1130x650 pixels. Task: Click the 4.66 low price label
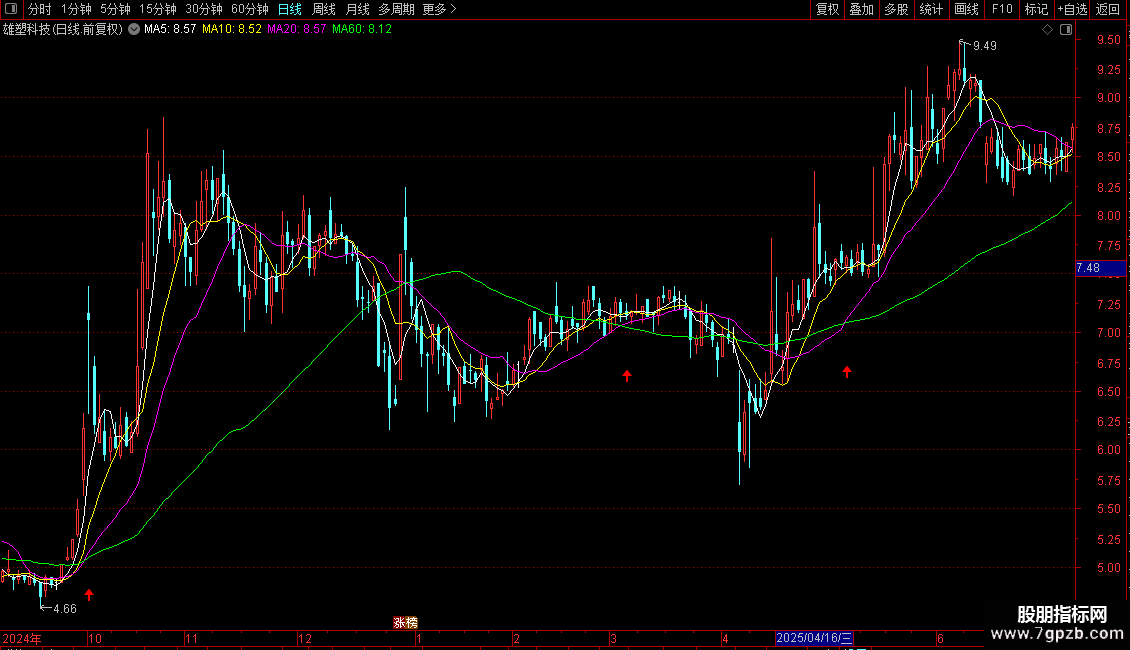65,609
